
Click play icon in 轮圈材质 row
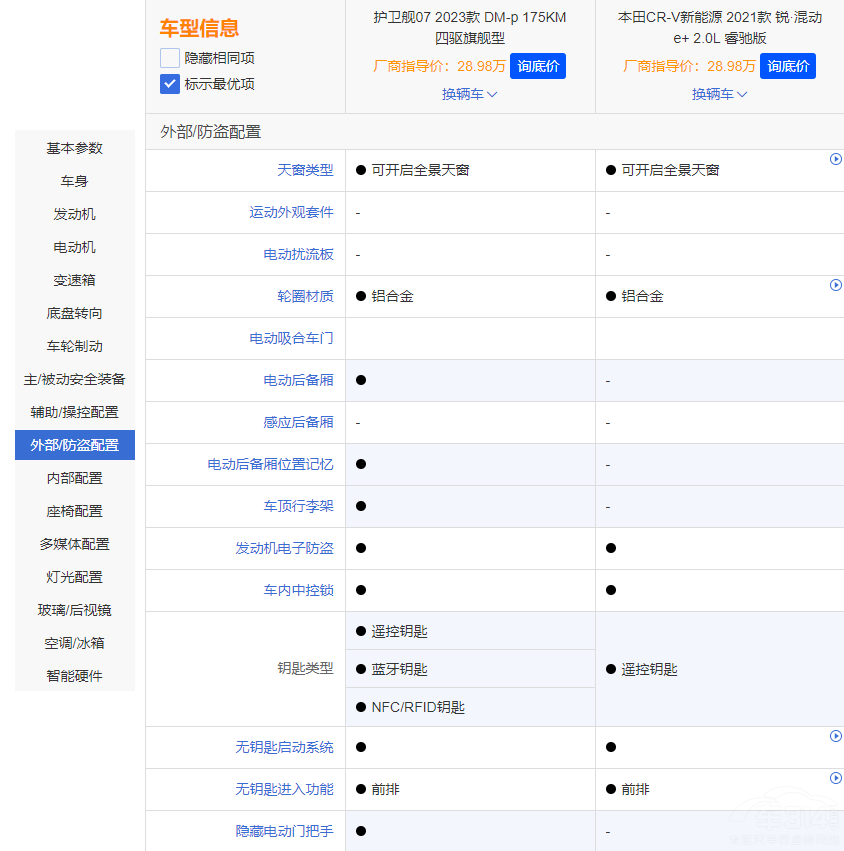click(x=836, y=285)
